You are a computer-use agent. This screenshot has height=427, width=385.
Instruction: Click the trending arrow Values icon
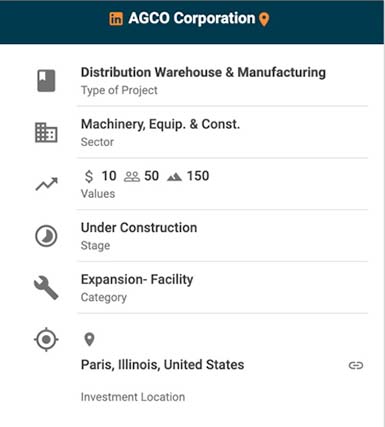(46, 184)
